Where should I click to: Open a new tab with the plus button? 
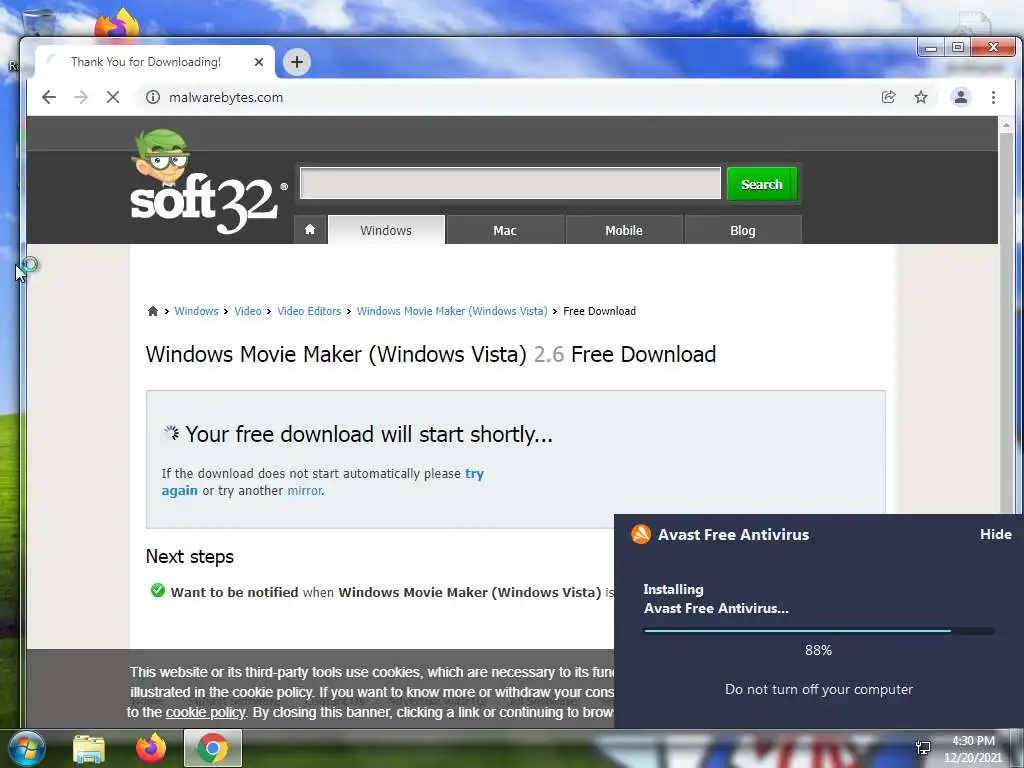296,62
